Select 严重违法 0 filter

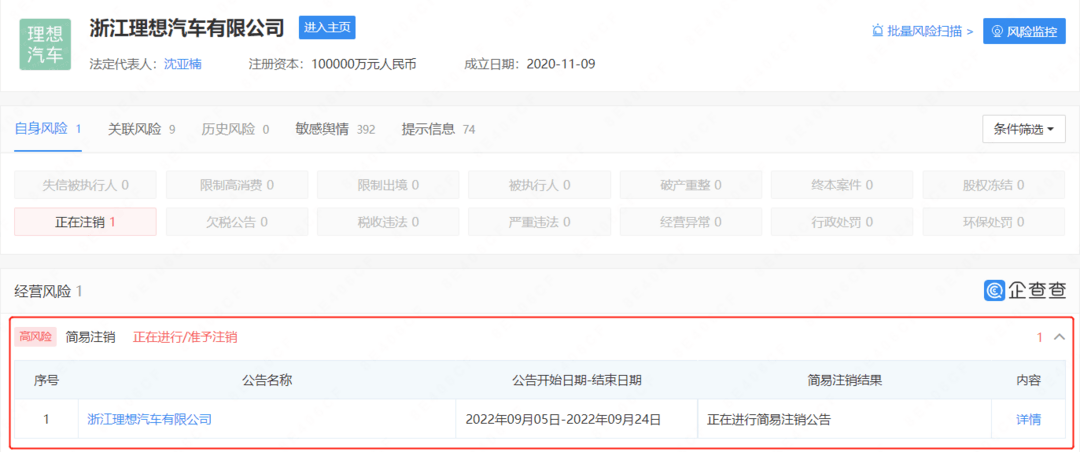[539, 222]
